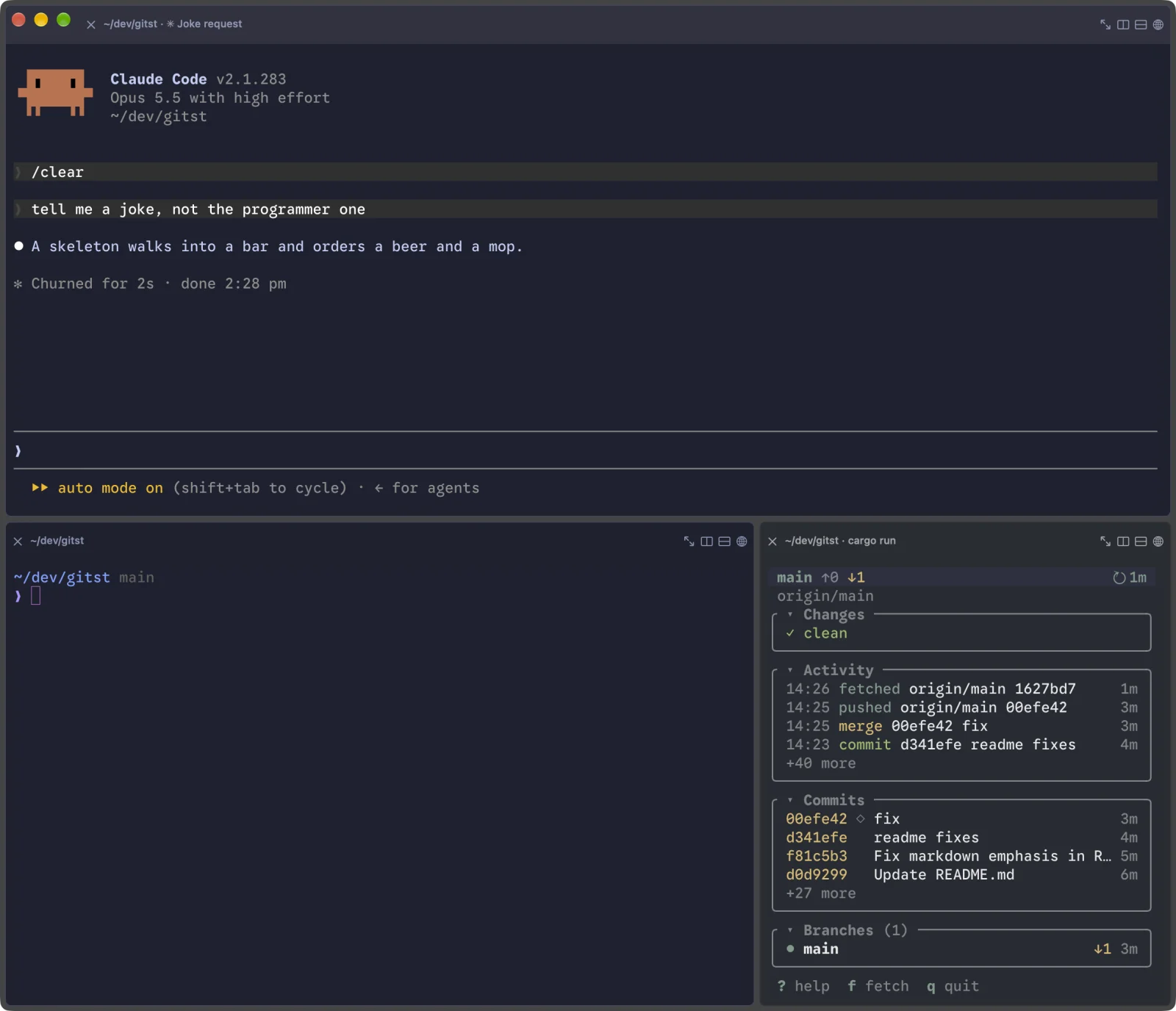
Task: Select the /clear command line
Action: point(585,172)
